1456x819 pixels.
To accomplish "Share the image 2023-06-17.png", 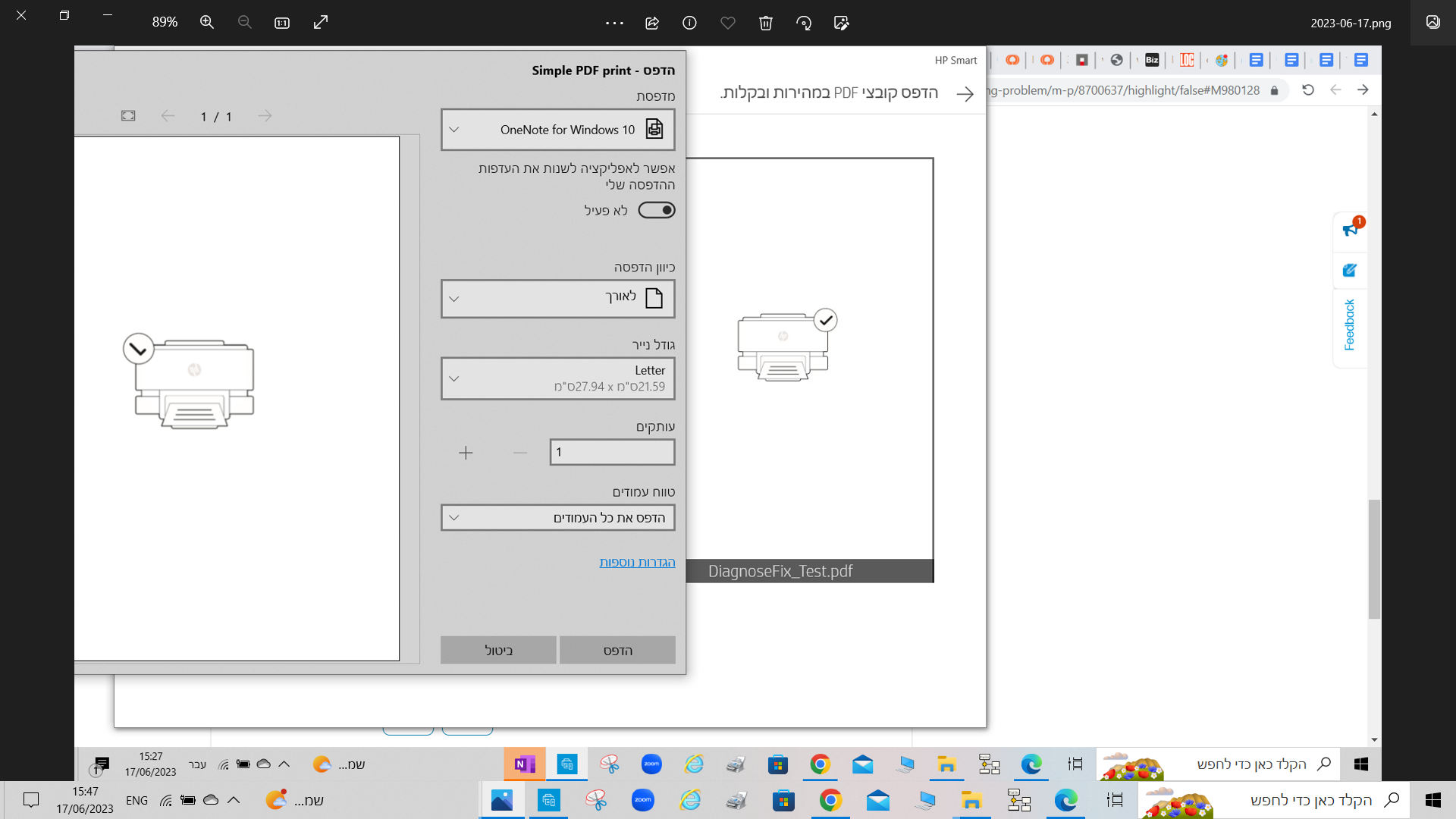I will [x=652, y=23].
